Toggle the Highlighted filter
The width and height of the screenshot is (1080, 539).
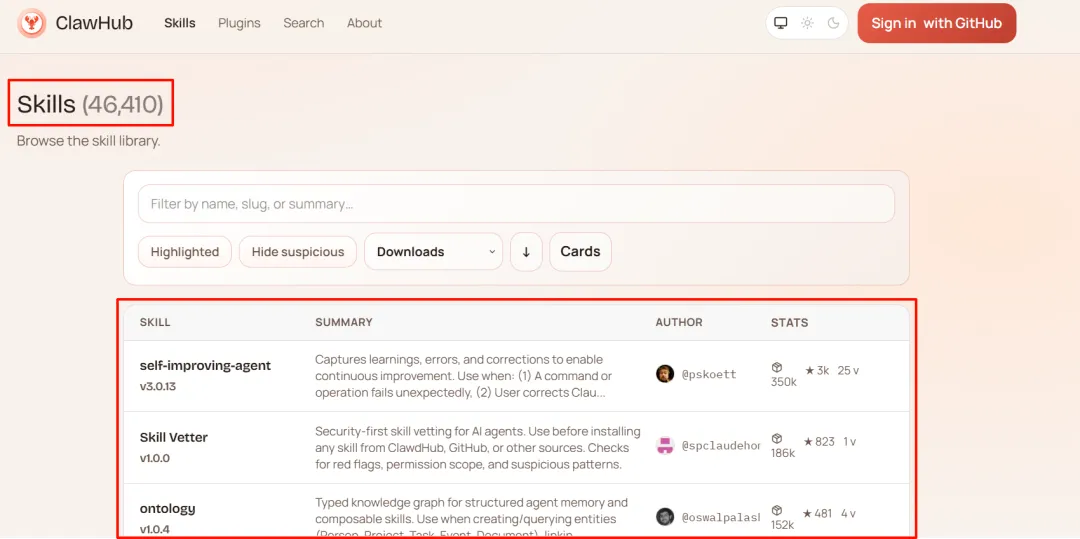coord(185,252)
